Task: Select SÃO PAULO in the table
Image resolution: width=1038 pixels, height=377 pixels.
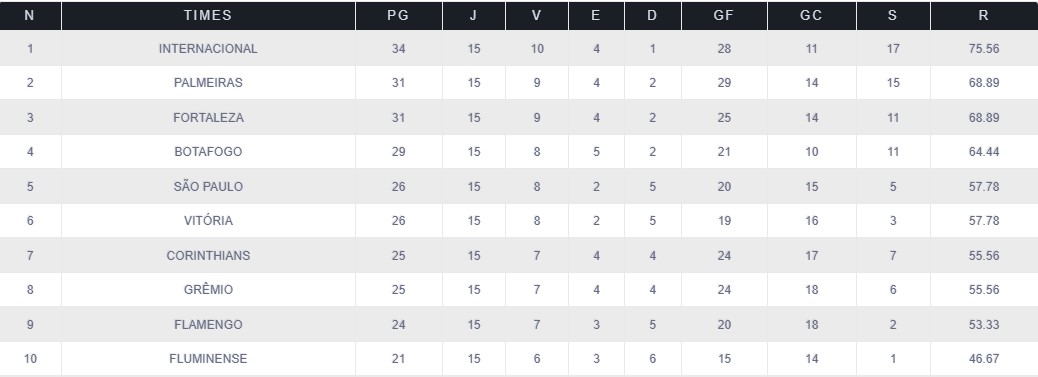Action: pyautogui.click(x=208, y=186)
